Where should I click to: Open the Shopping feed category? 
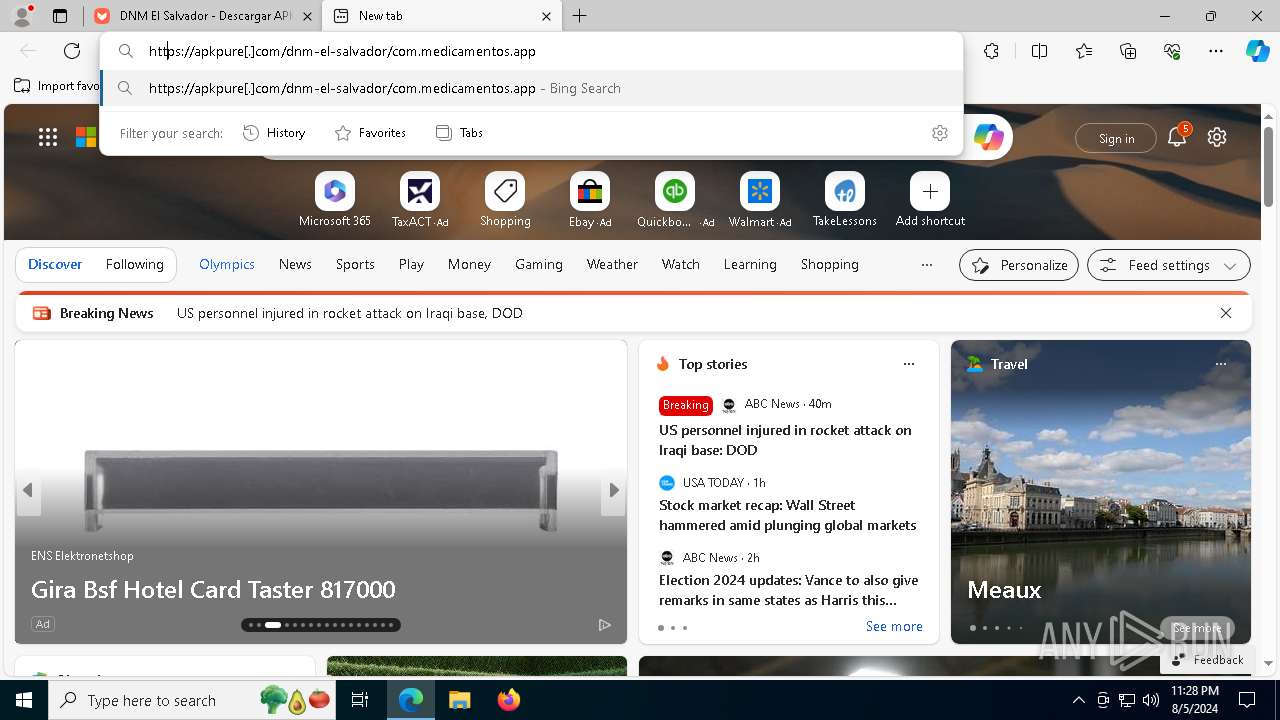click(x=830, y=264)
